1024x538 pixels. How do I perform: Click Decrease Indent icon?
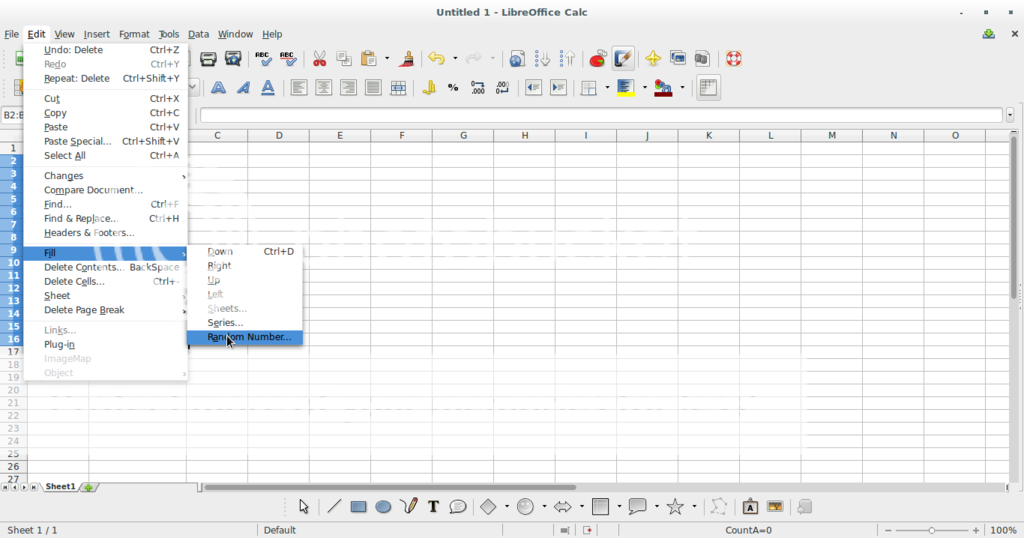tap(534, 87)
